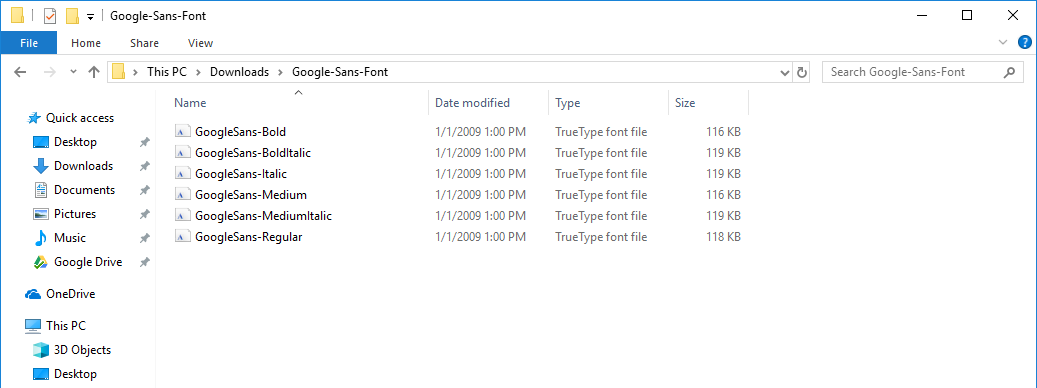Viewport: 1037px width, 388px height.
Task: Click the folder icon in the address bar
Action: pyautogui.click(x=118, y=72)
